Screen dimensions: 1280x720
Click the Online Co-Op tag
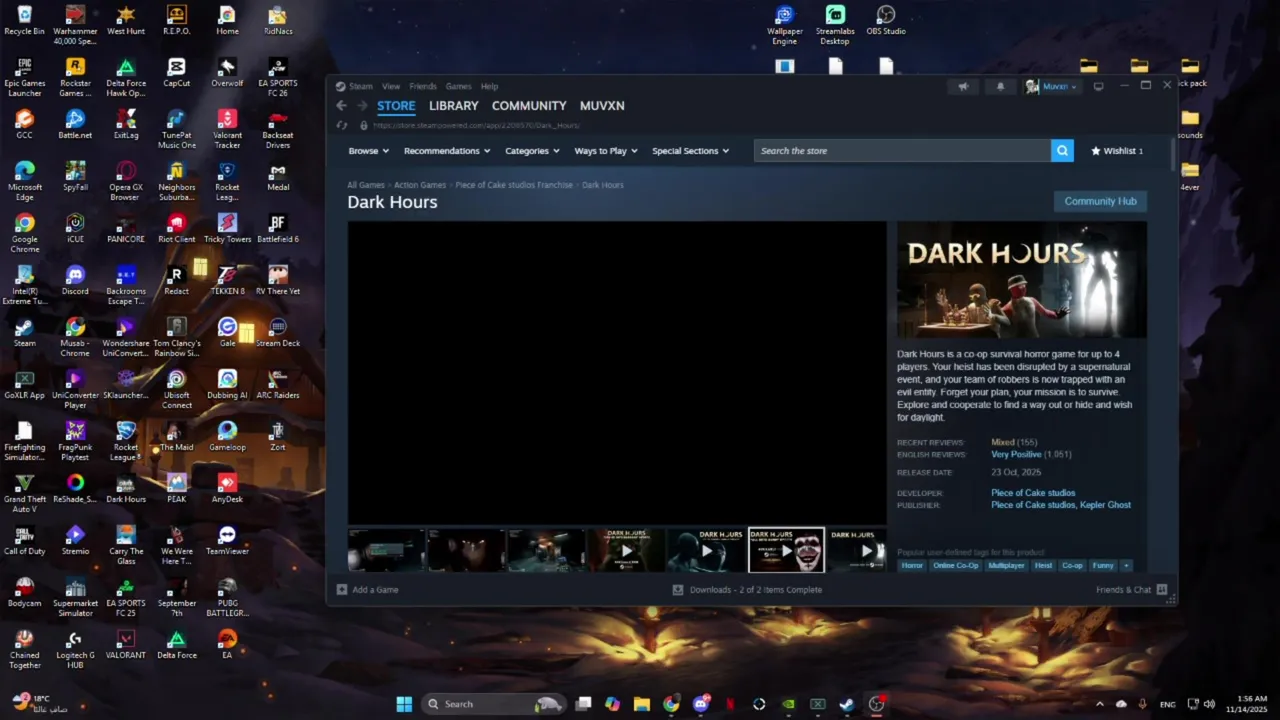(956, 566)
